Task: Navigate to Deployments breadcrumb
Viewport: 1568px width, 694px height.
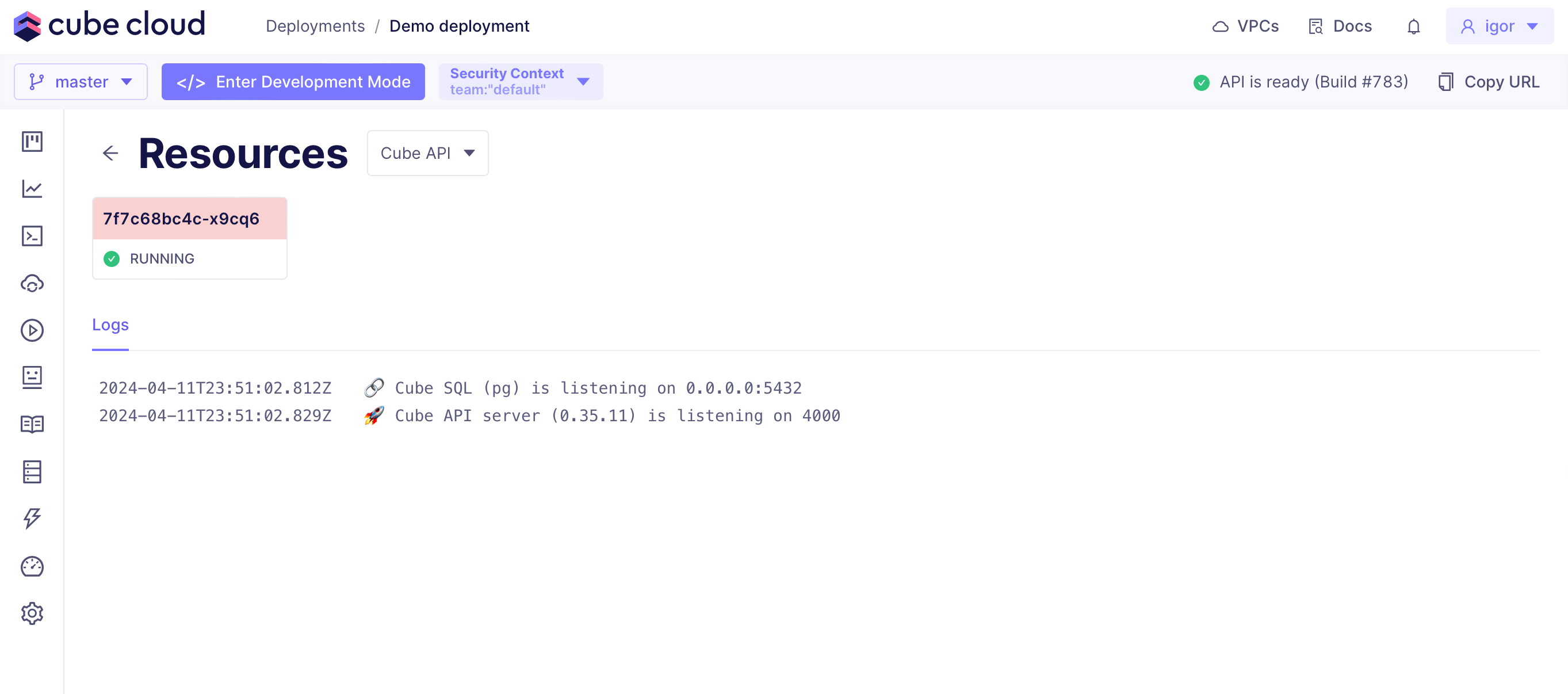Action: [315, 26]
